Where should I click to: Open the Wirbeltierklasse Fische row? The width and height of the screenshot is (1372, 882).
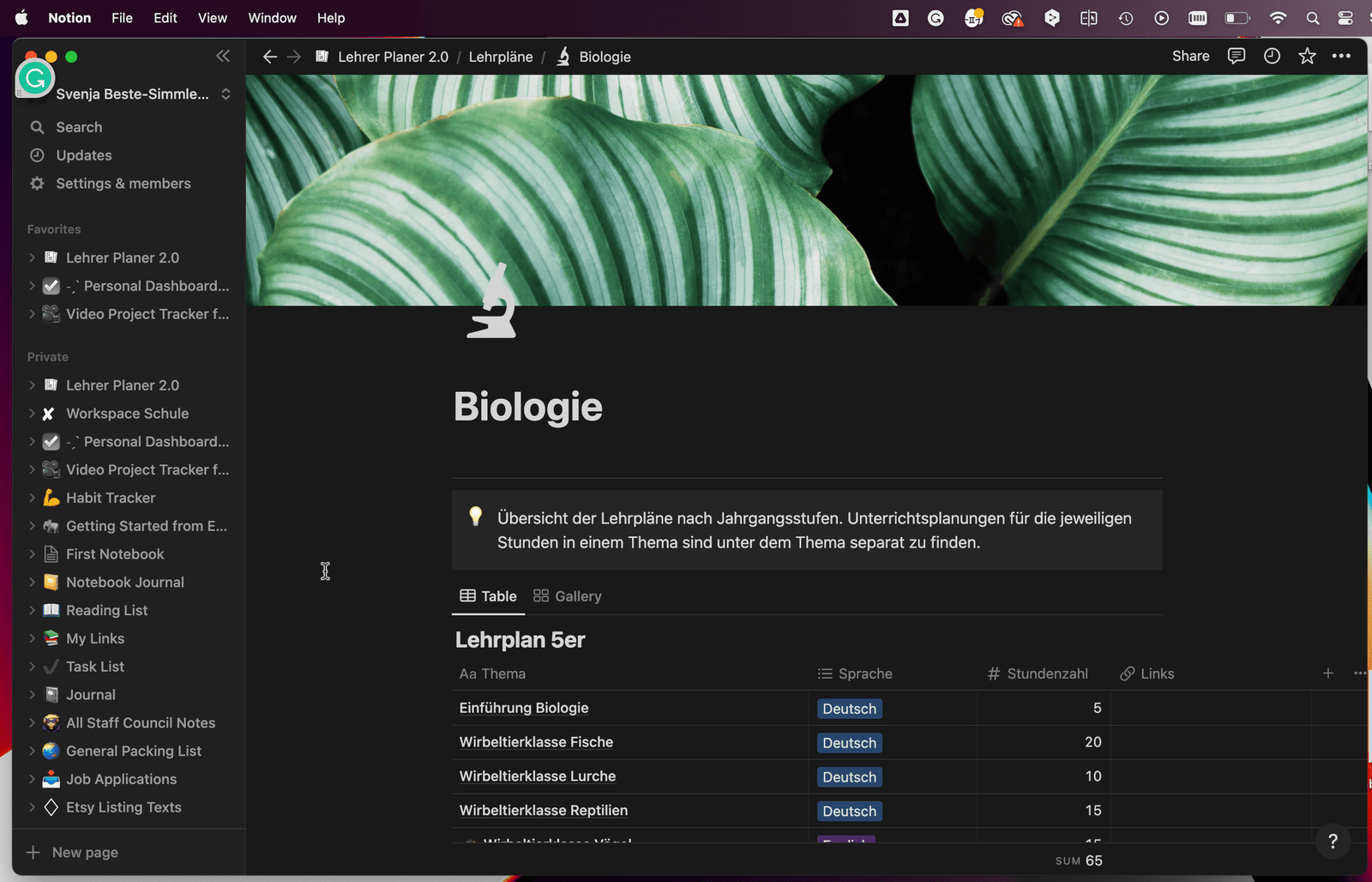536,742
